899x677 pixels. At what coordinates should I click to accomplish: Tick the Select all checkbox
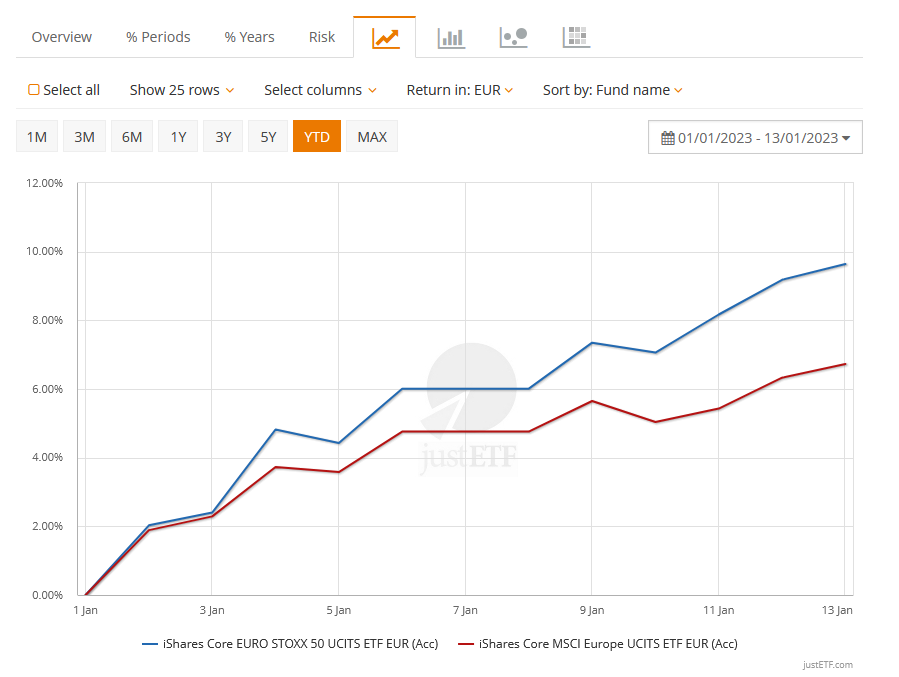tap(34, 90)
